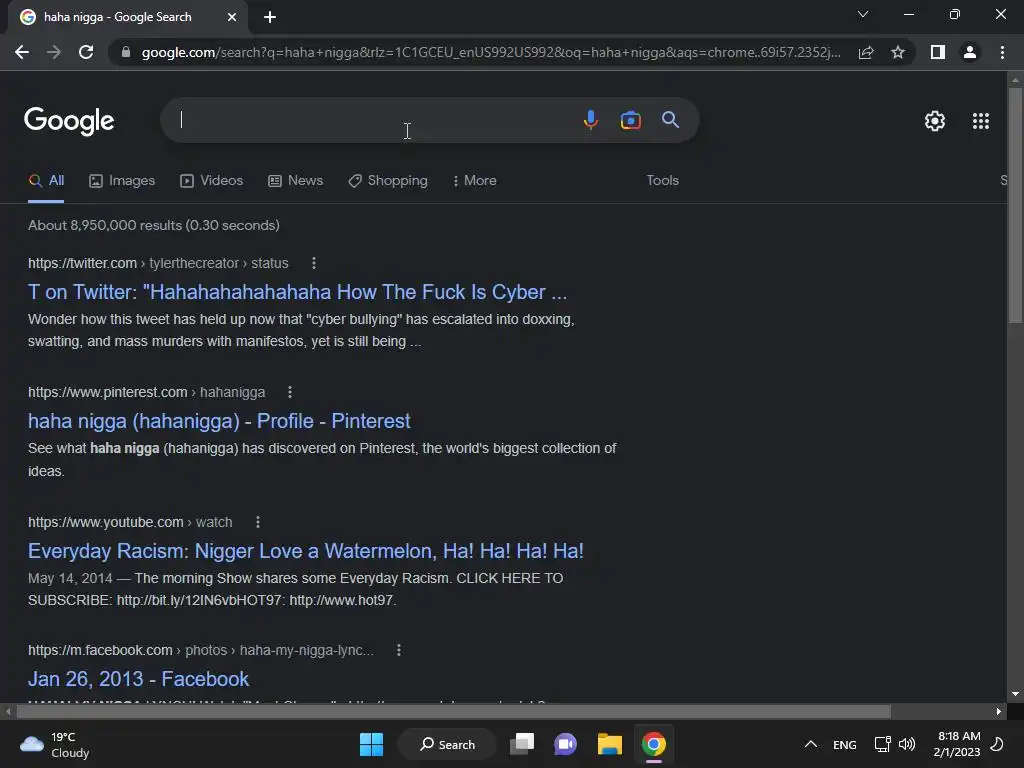Open options menu for pinterest.com result

290,392
